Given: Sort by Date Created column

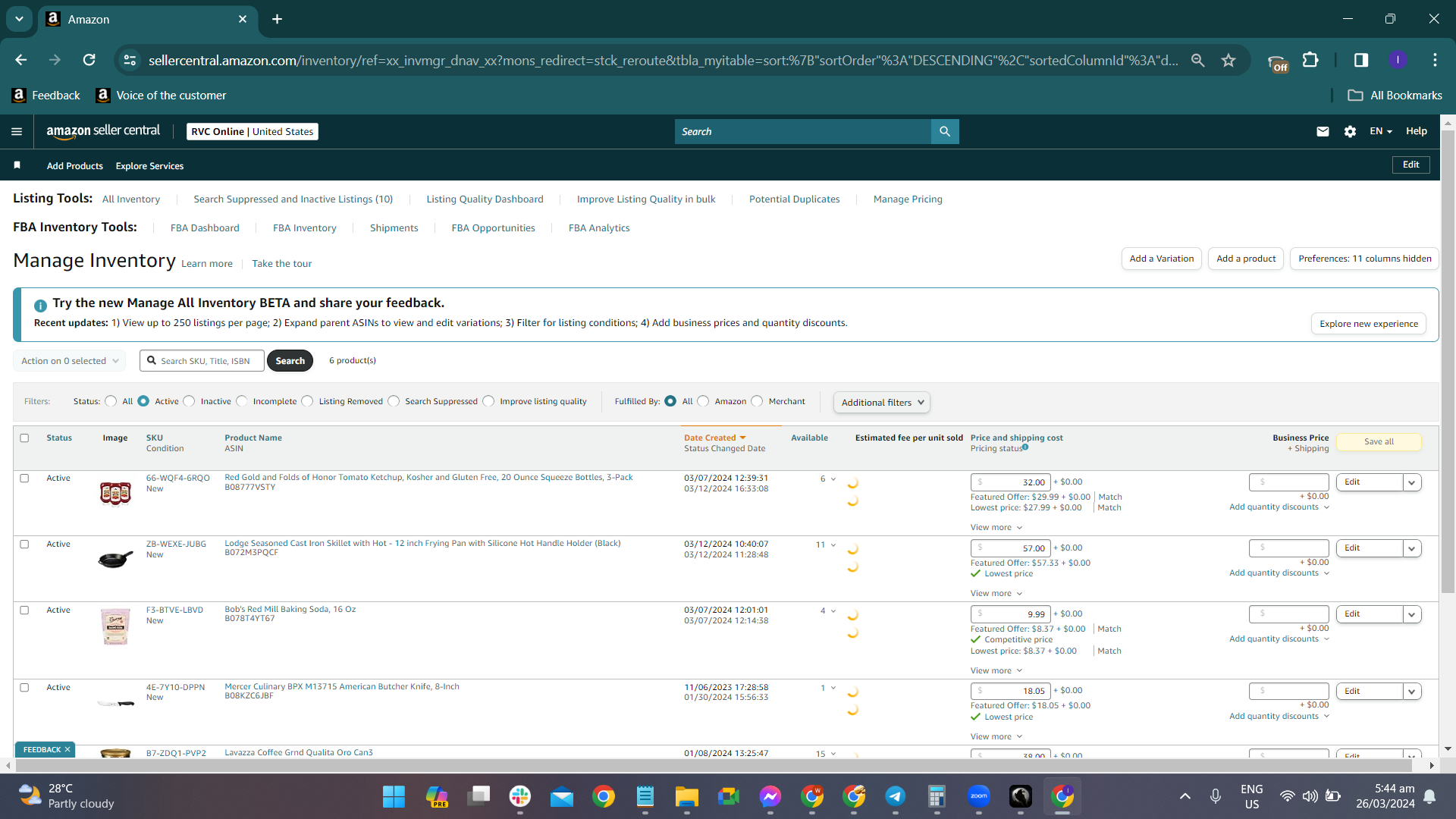Looking at the screenshot, I should (714, 438).
